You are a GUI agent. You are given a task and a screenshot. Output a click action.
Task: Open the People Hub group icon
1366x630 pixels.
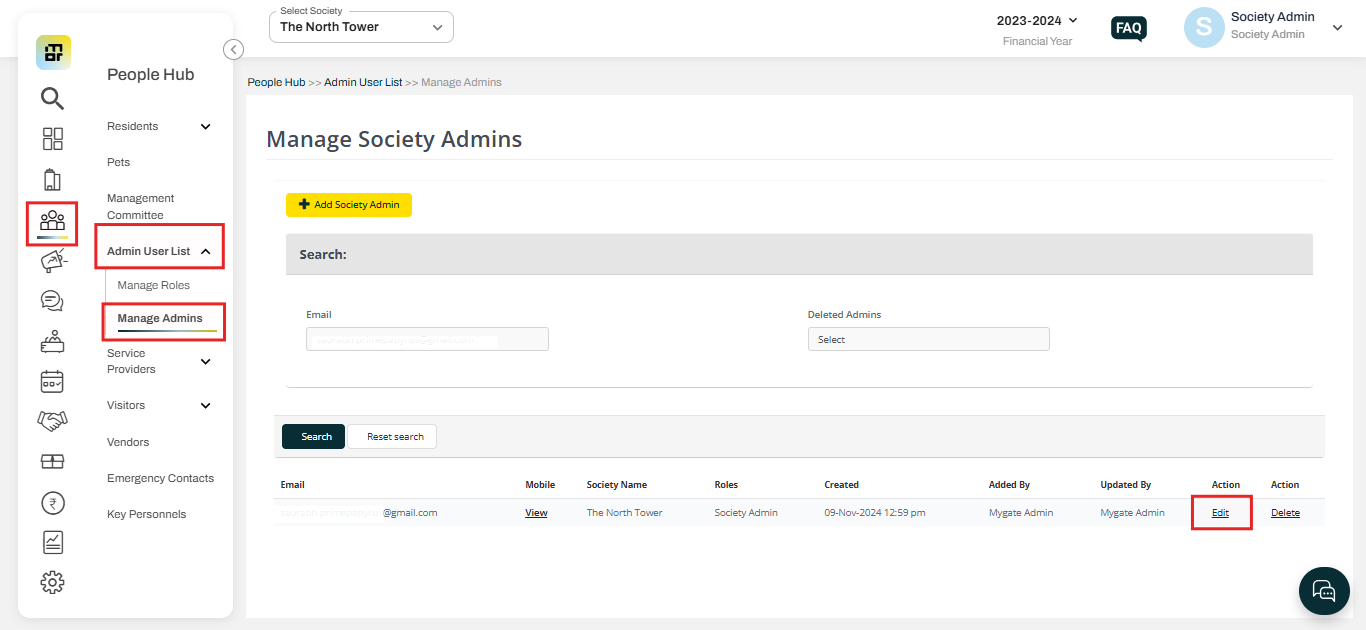click(x=52, y=221)
